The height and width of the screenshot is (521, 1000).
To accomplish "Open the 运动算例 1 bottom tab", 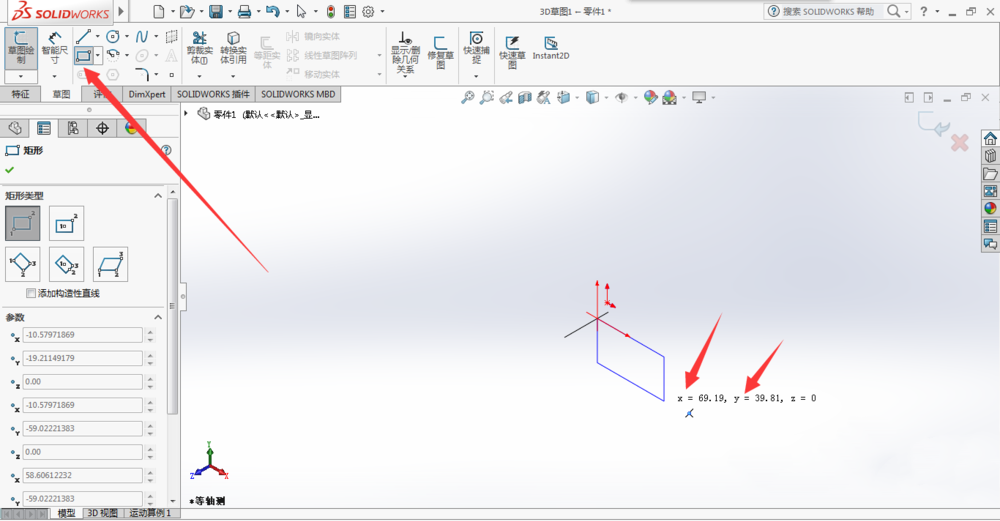I will pos(151,513).
